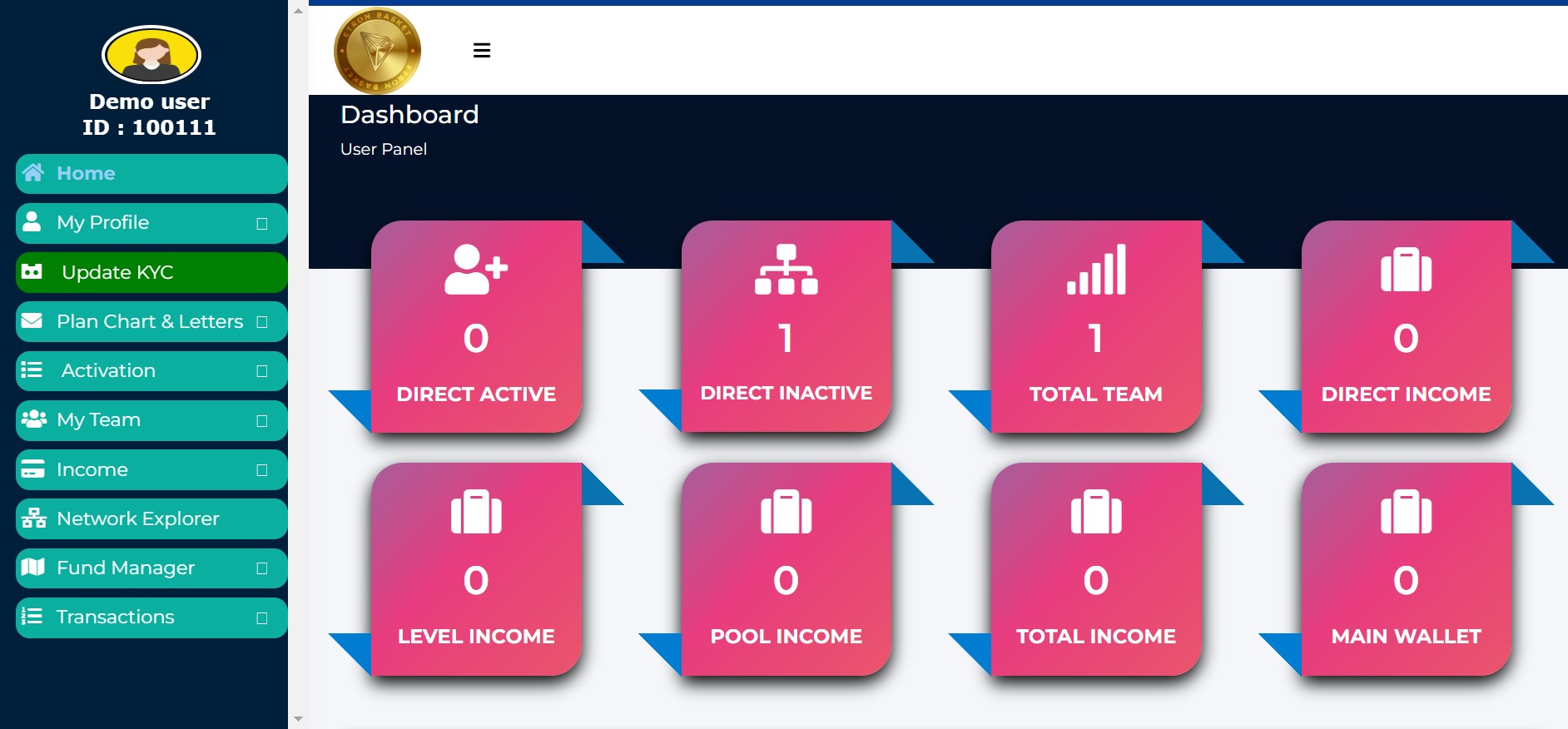Expand the Activation submenu square

pos(262,371)
